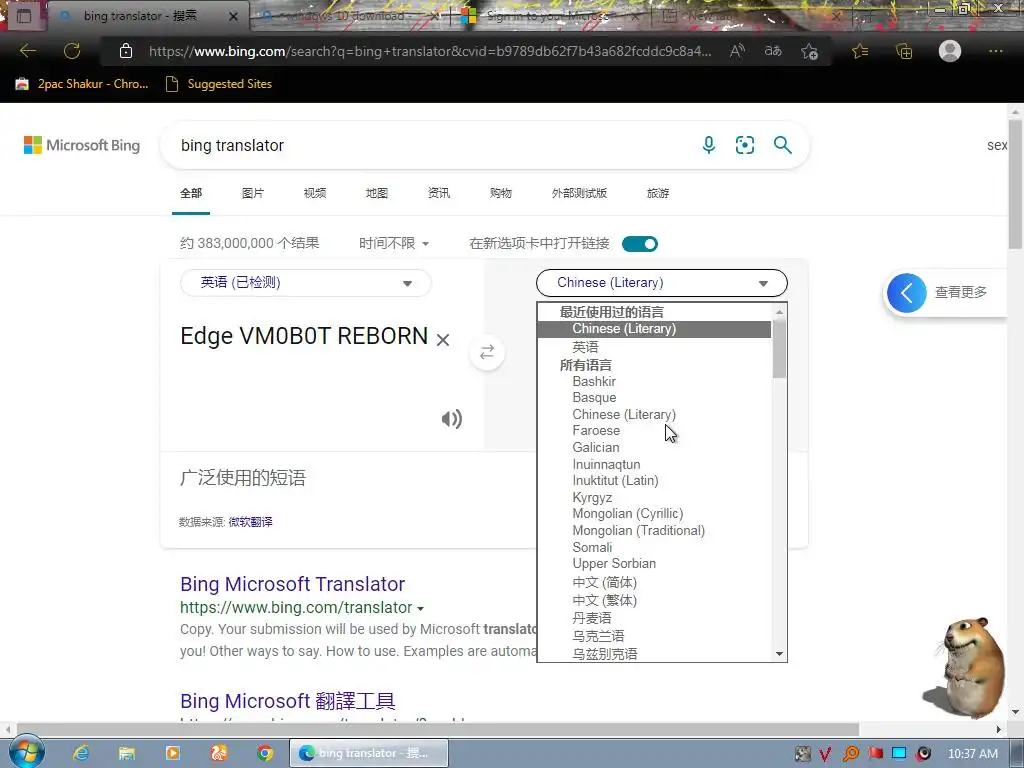1024x768 pixels.
Task: Open the Read aloud icon
Action: (737, 51)
